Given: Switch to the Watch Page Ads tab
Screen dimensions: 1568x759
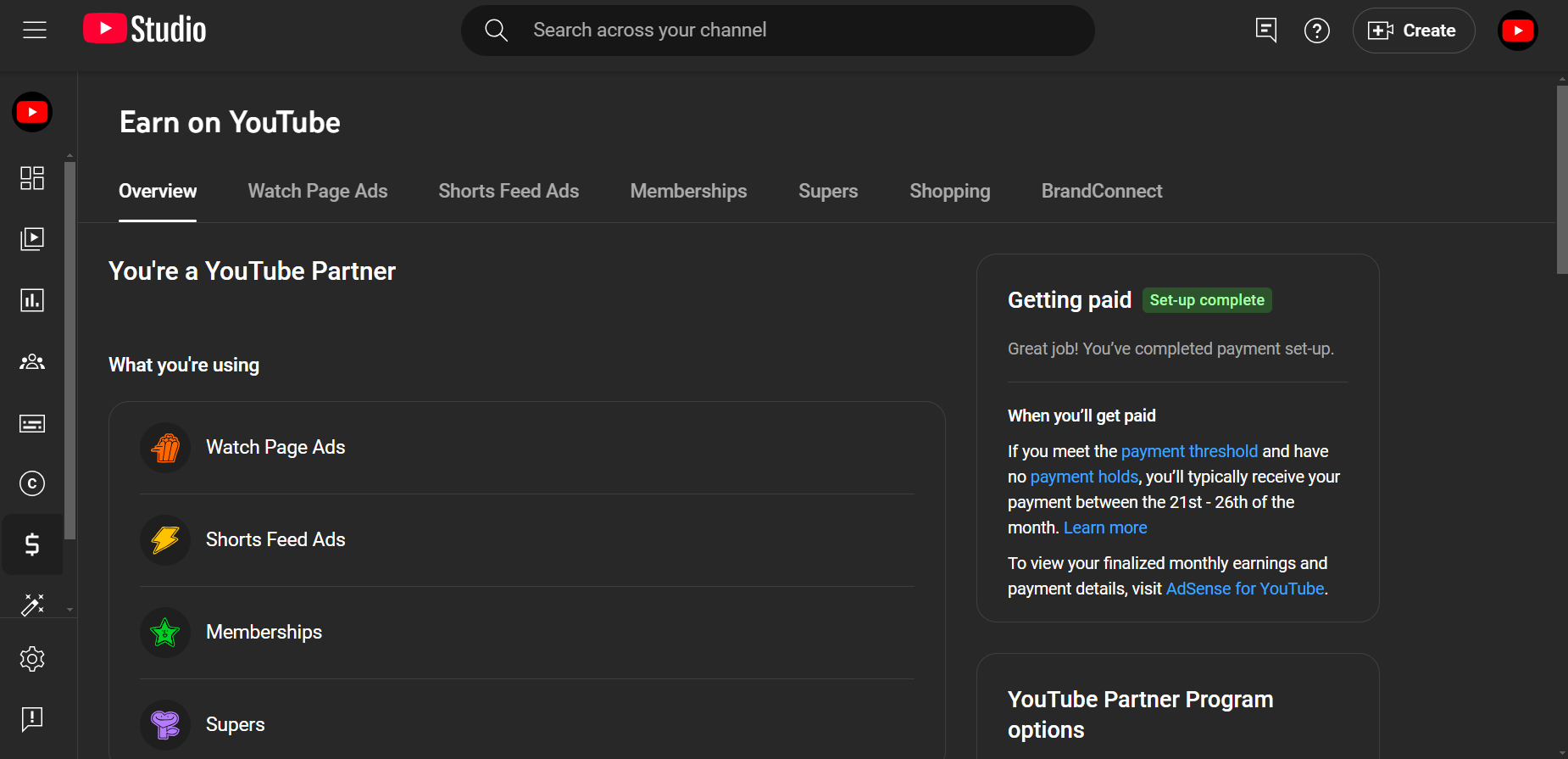Looking at the screenshot, I should (317, 192).
